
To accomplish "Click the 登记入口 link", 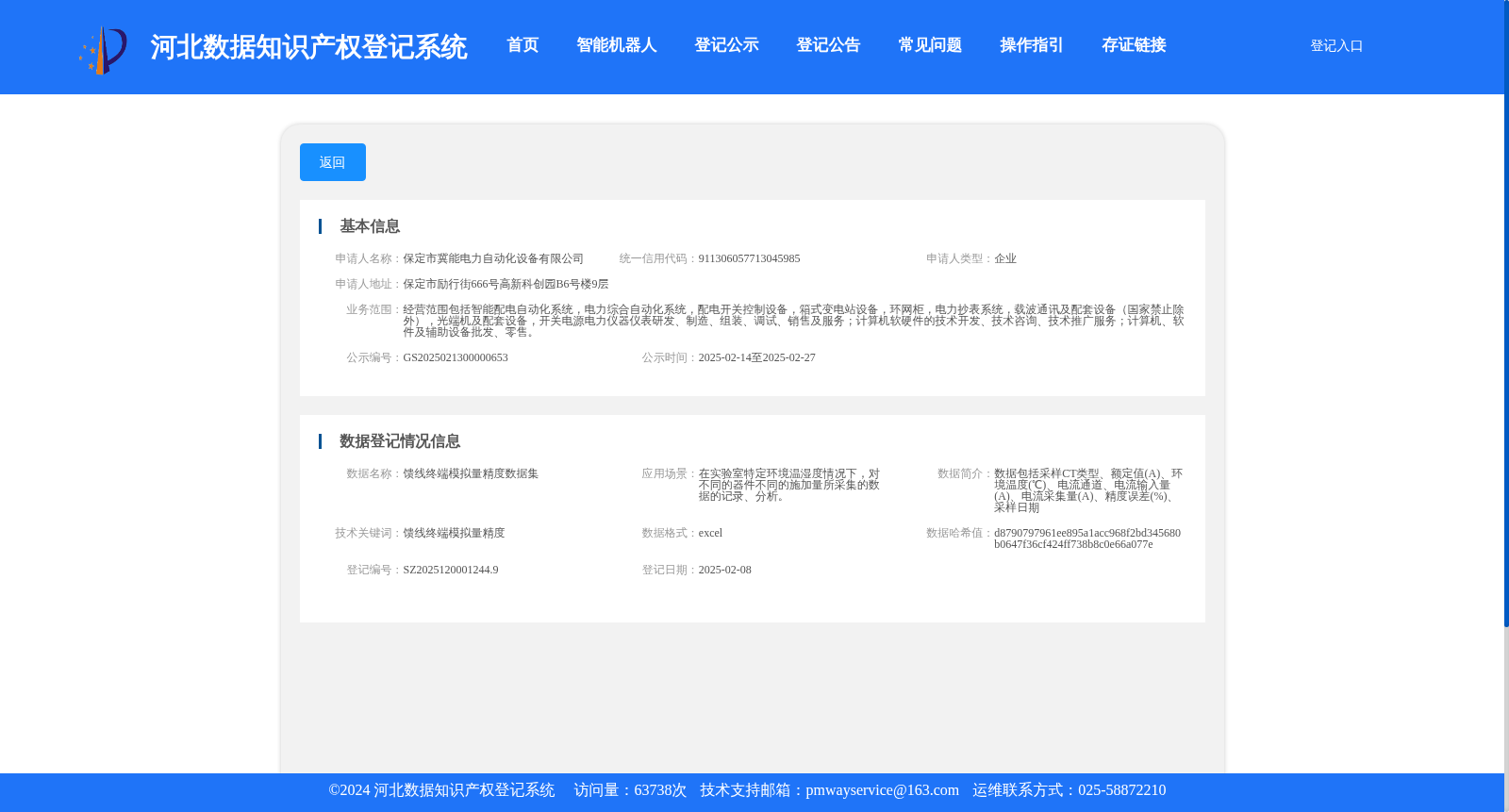I will [1336, 46].
